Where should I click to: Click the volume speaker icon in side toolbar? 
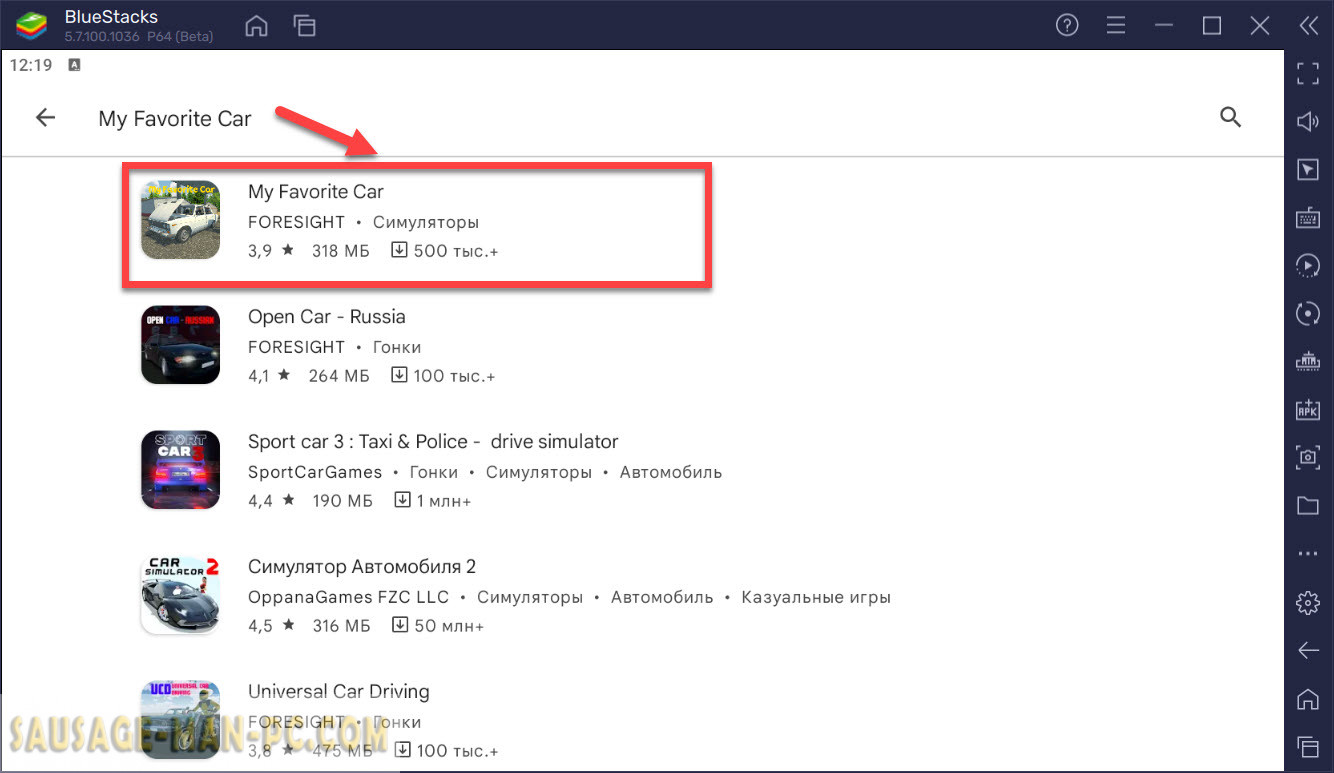[1308, 121]
